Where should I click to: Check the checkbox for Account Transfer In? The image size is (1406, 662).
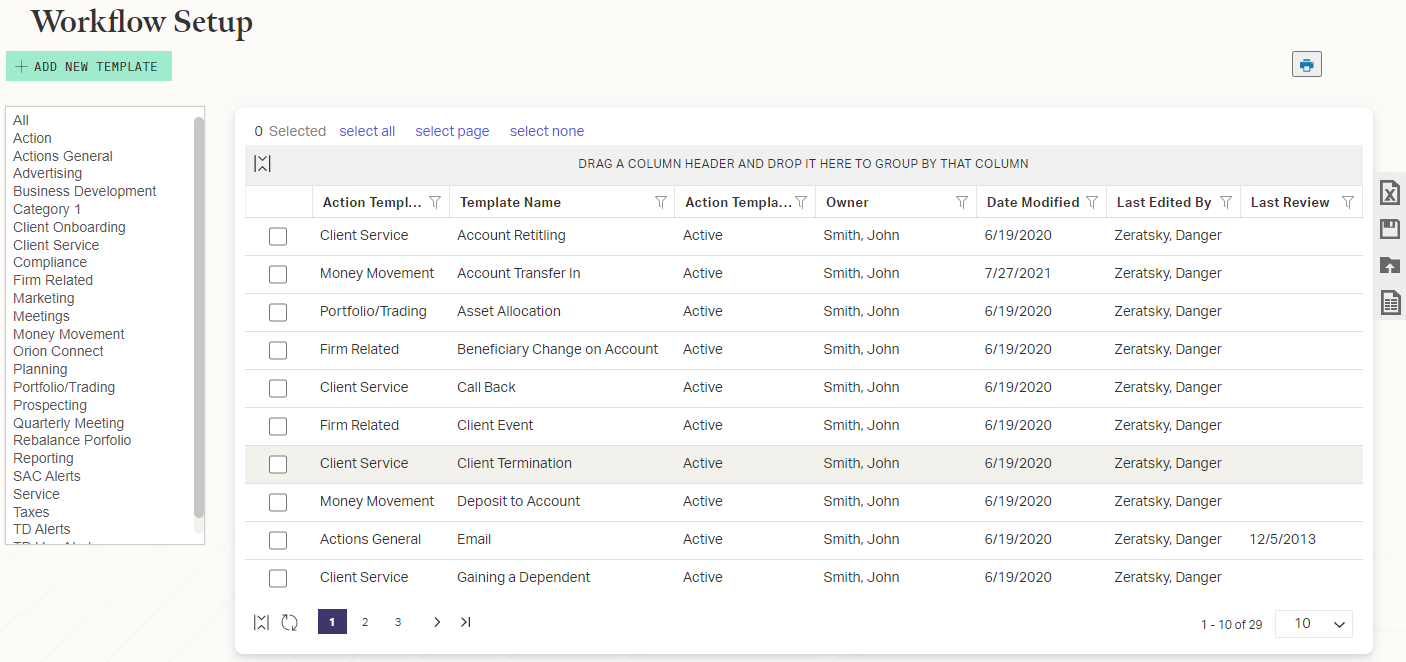[277, 274]
